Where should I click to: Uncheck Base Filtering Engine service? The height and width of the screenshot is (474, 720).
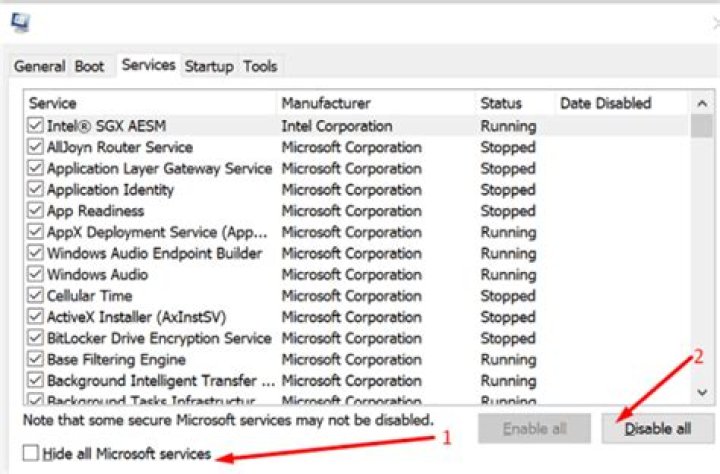(36, 360)
